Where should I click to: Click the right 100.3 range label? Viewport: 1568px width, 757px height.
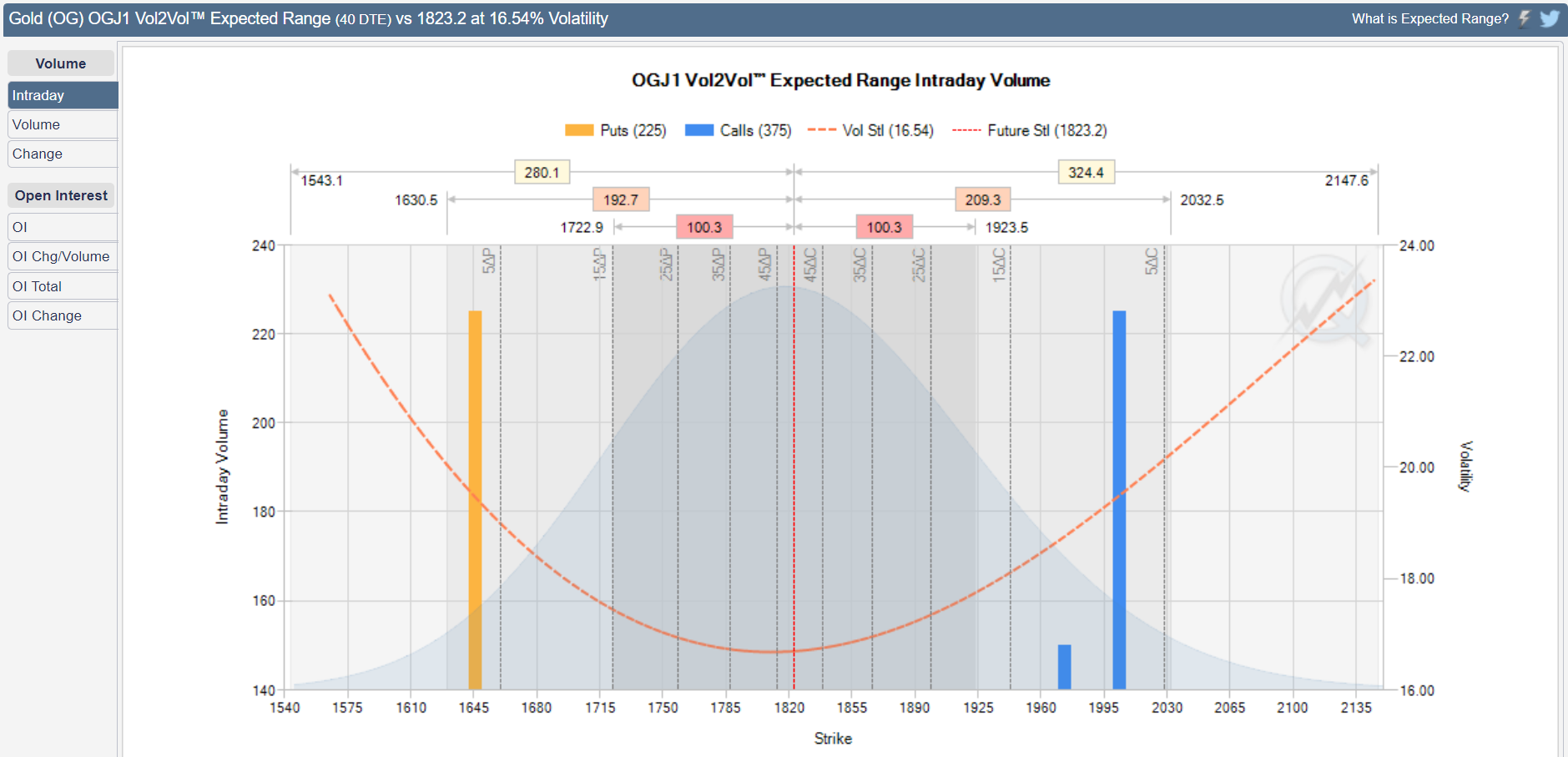885,227
